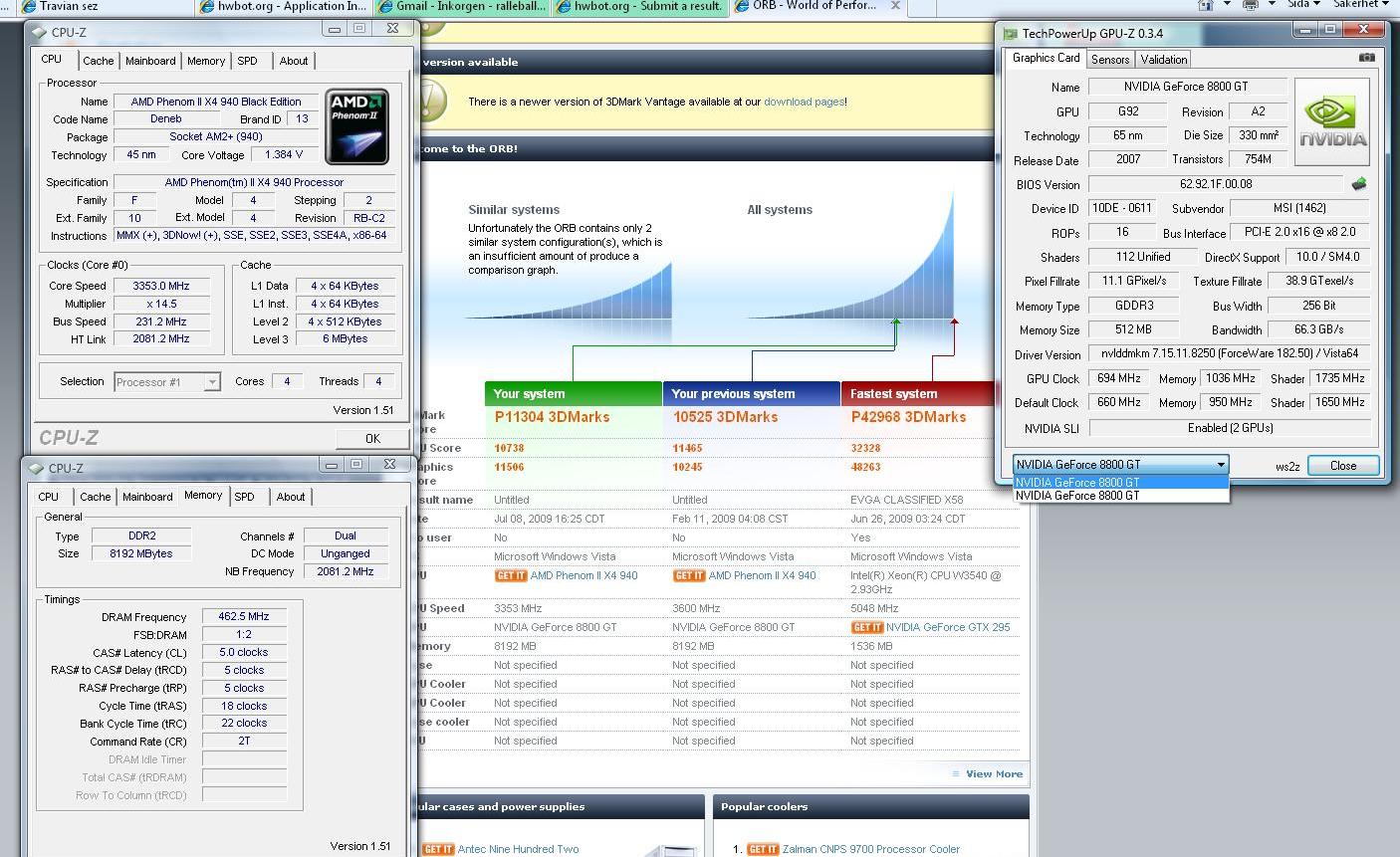Switch to hwbot.org Application browser tab
The height and width of the screenshot is (857, 1400).
(x=286, y=5)
